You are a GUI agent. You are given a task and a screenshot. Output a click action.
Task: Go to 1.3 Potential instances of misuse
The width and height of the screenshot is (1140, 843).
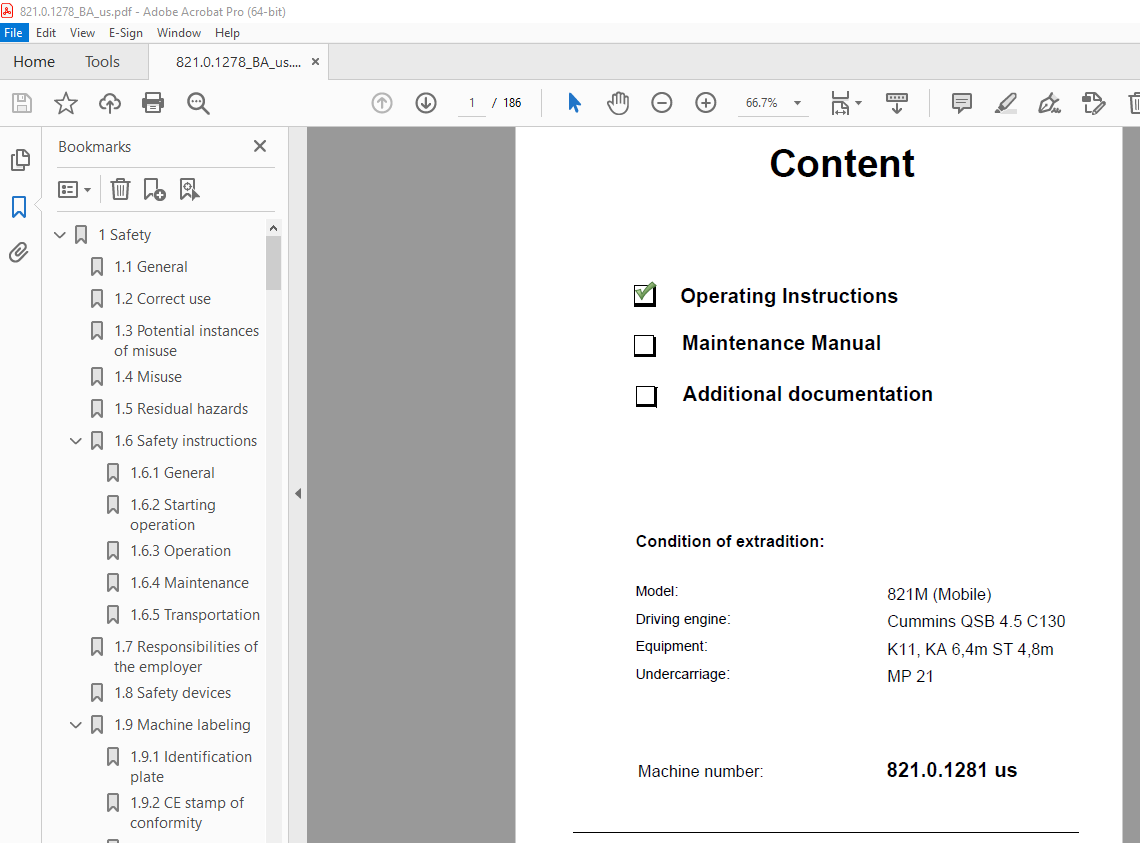pyautogui.click(x=186, y=340)
